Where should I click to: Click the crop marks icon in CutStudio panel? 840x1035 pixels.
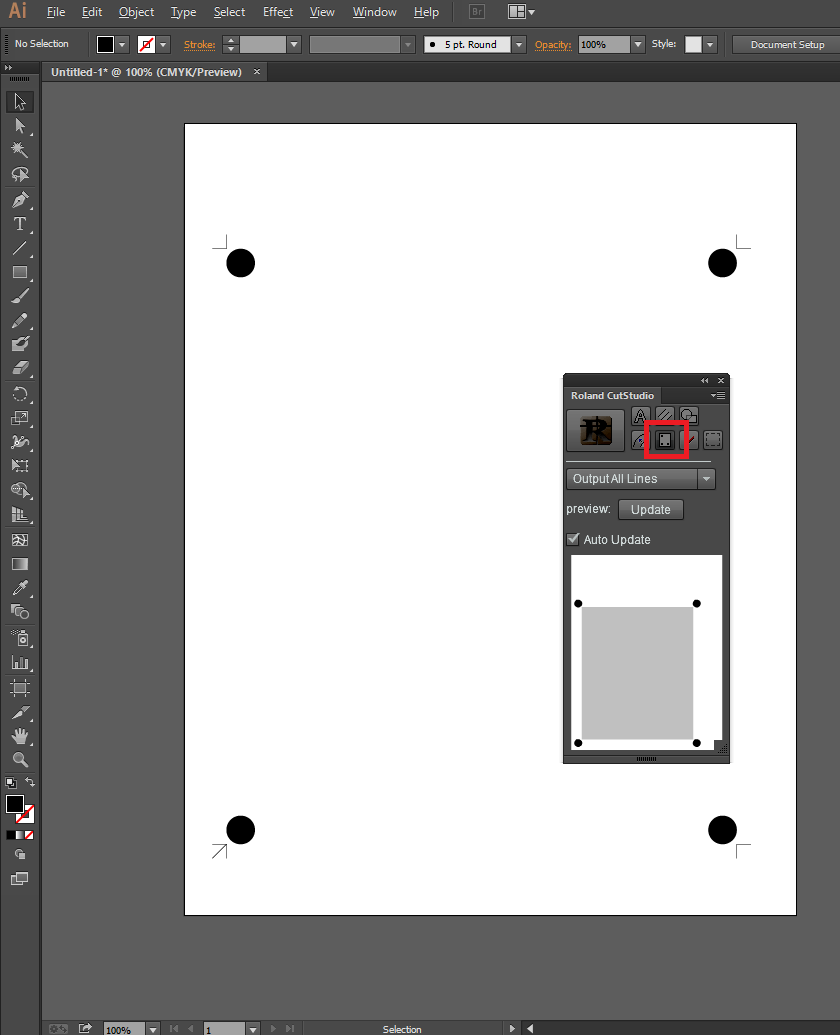click(x=664, y=440)
